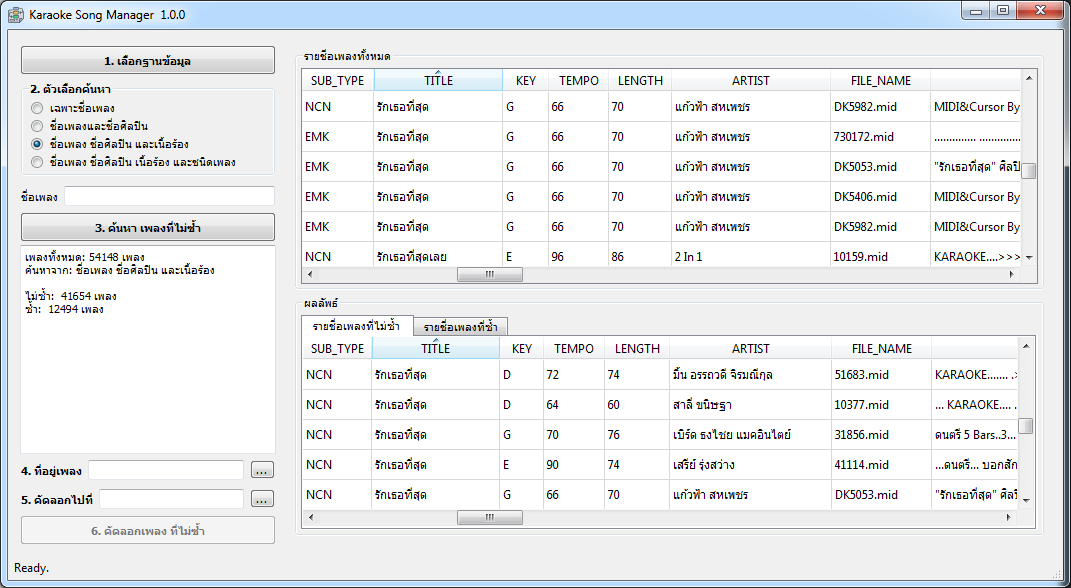Sort results table by ARTIST header
The width and height of the screenshot is (1071, 588).
coord(751,348)
